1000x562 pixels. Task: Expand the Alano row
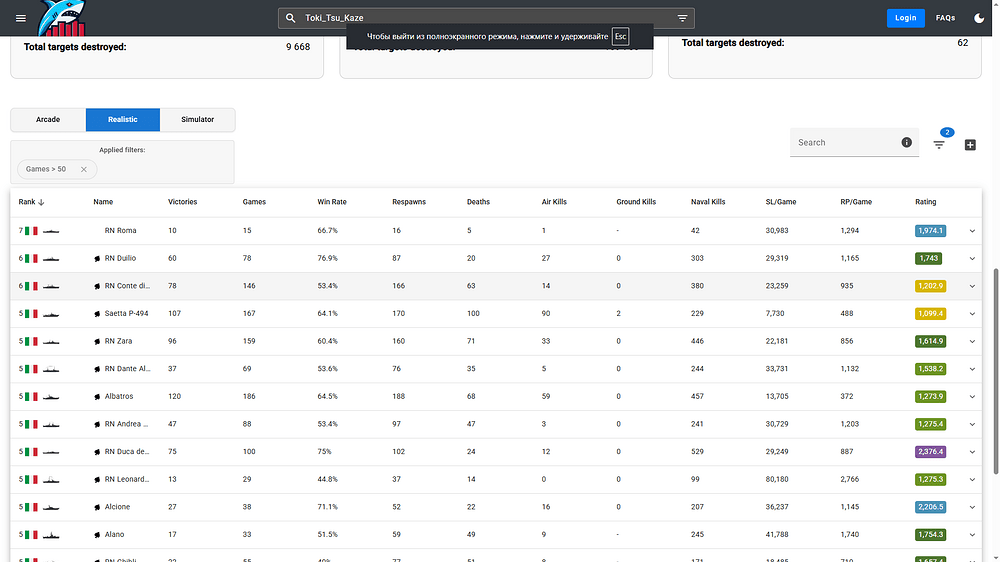click(x=972, y=535)
